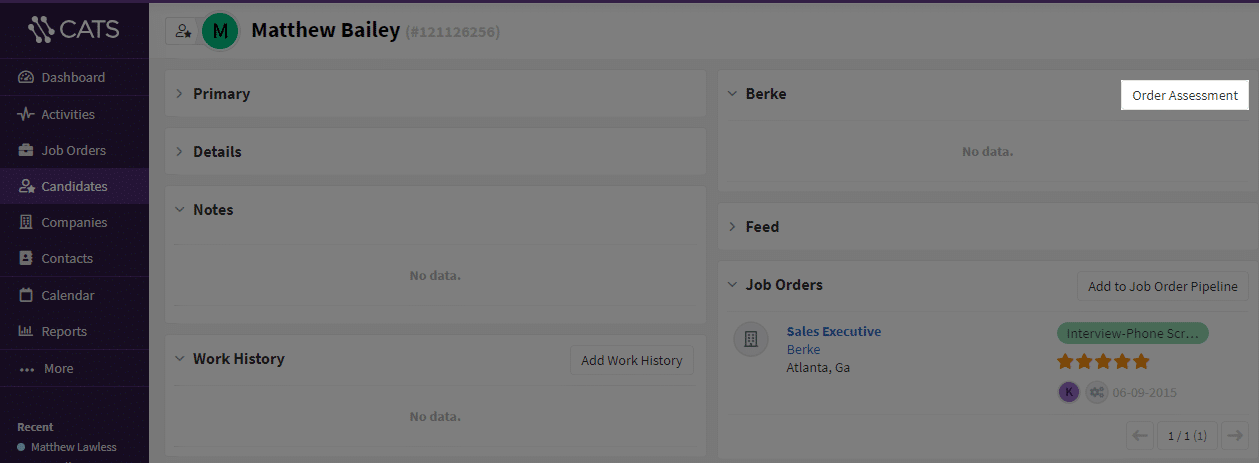
Task: Click the More ellipsis icon
Action: pyautogui.click(x=27, y=369)
